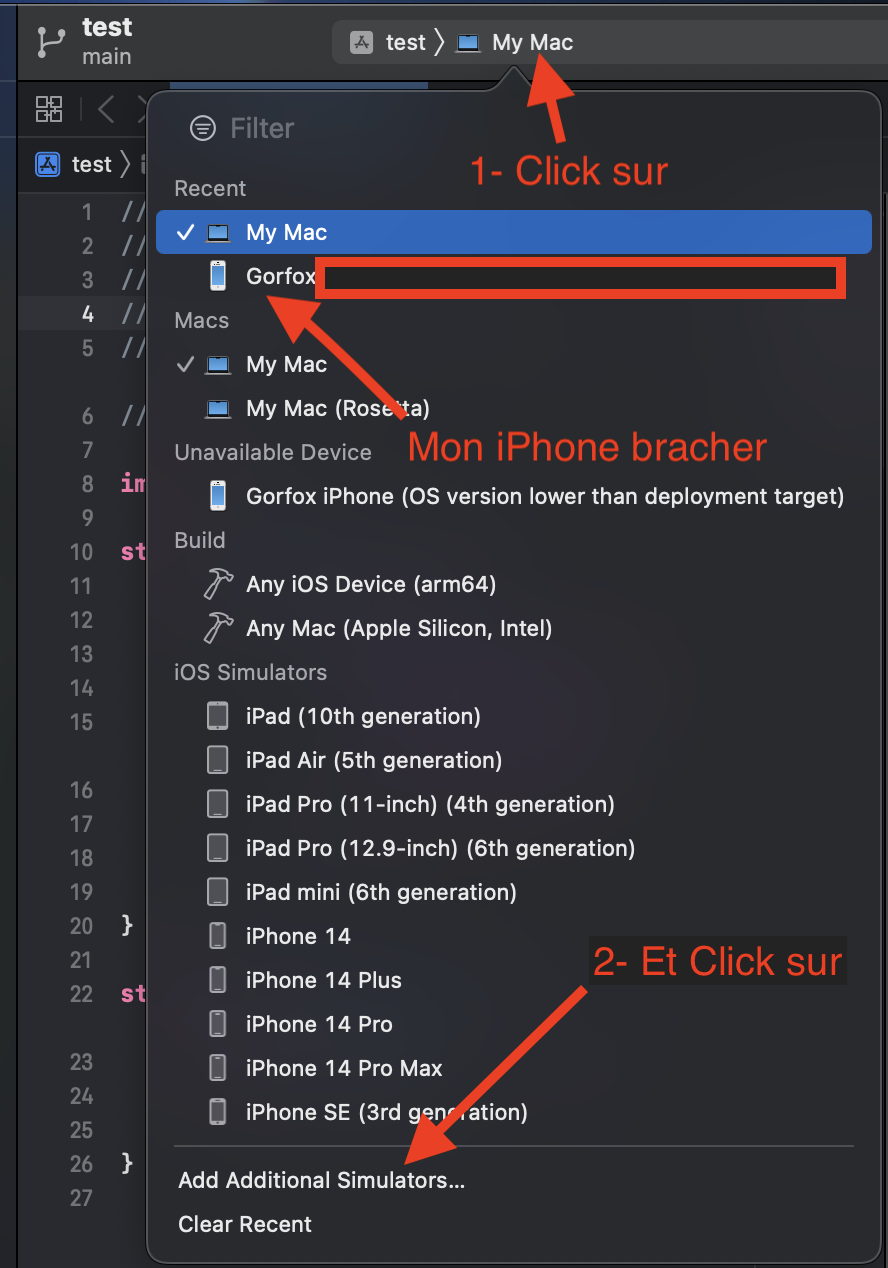Click line number 26 in the gutter
Viewport: 888px width, 1268px height.
point(81,1164)
